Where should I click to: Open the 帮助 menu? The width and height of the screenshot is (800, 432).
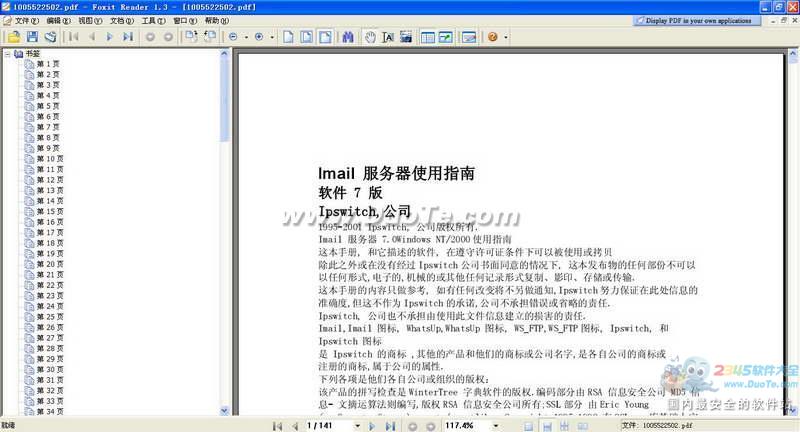pos(217,20)
